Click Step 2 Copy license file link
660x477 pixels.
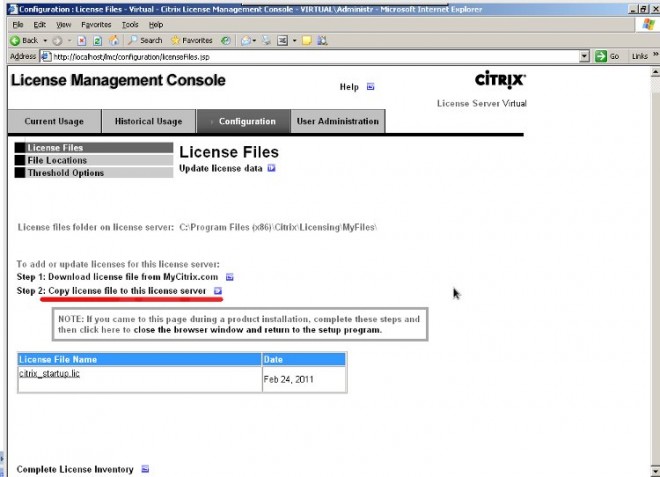(x=112, y=291)
